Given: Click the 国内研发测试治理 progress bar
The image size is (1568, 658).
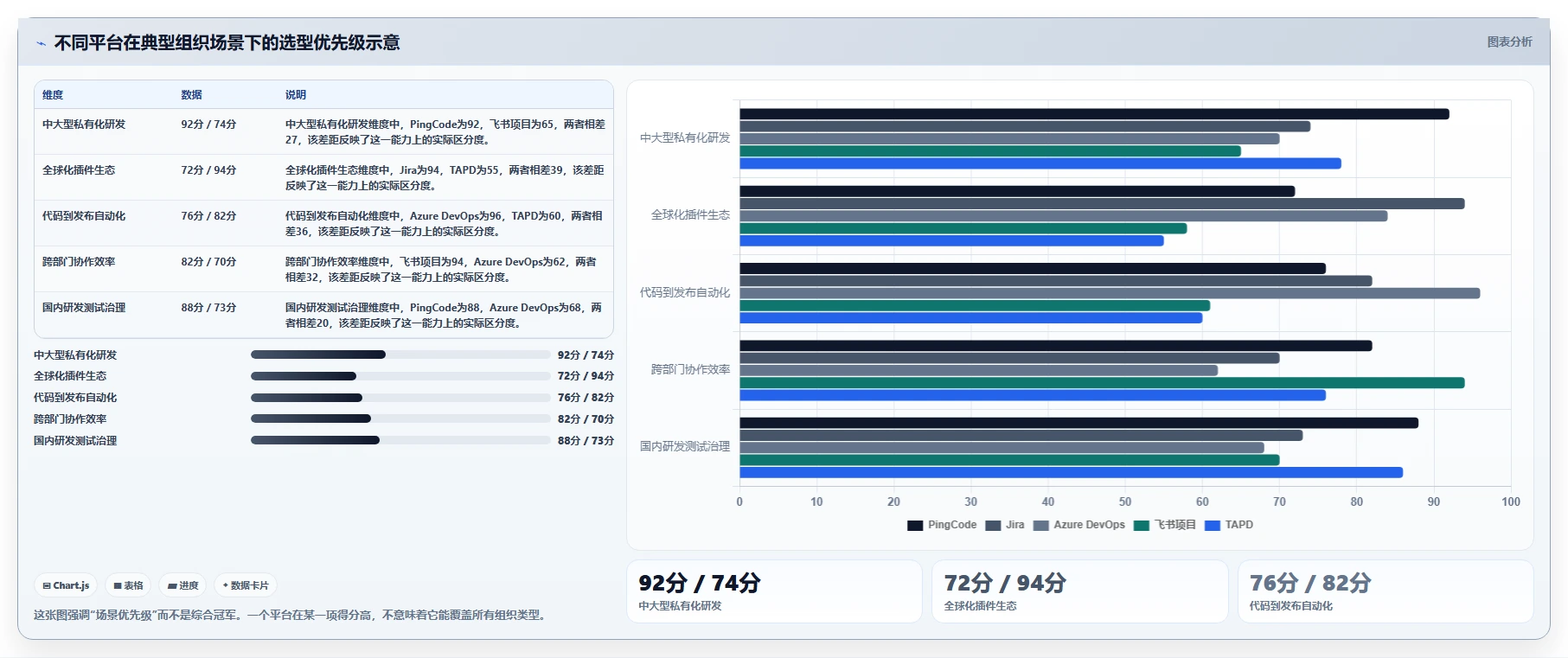Looking at the screenshot, I should pos(400,440).
